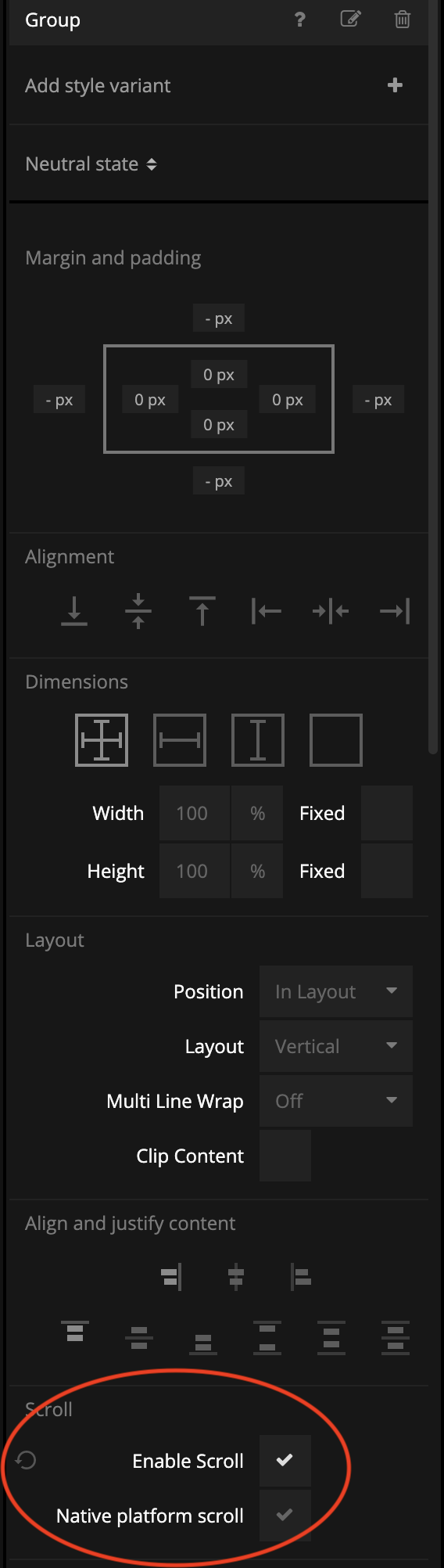This screenshot has height=1568, width=444.
Task: Delete the Group with the trash icon
Action: (x=402, y=19)
